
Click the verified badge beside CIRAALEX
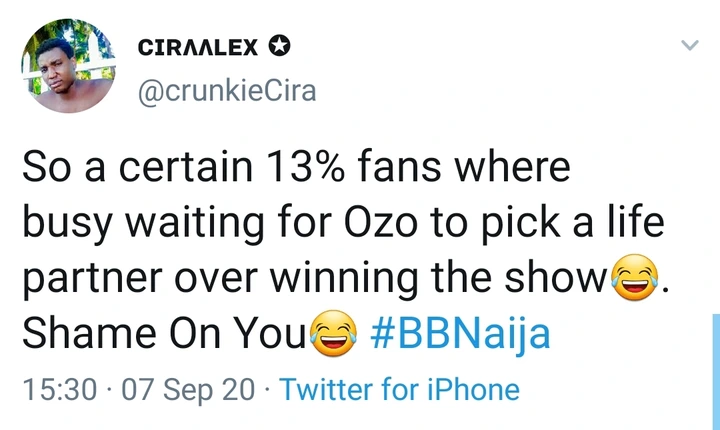[x=279, y=47]
